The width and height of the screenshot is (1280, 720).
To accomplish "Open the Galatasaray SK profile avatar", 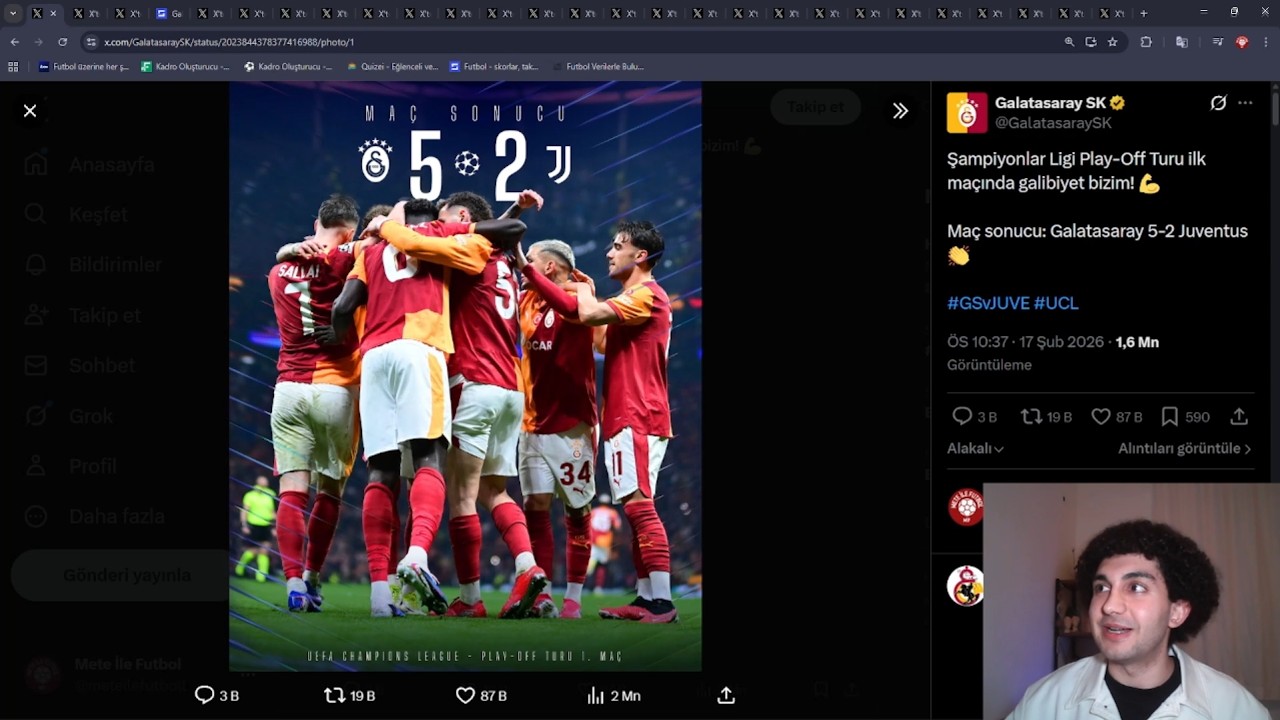I will [x=967, y=113].
